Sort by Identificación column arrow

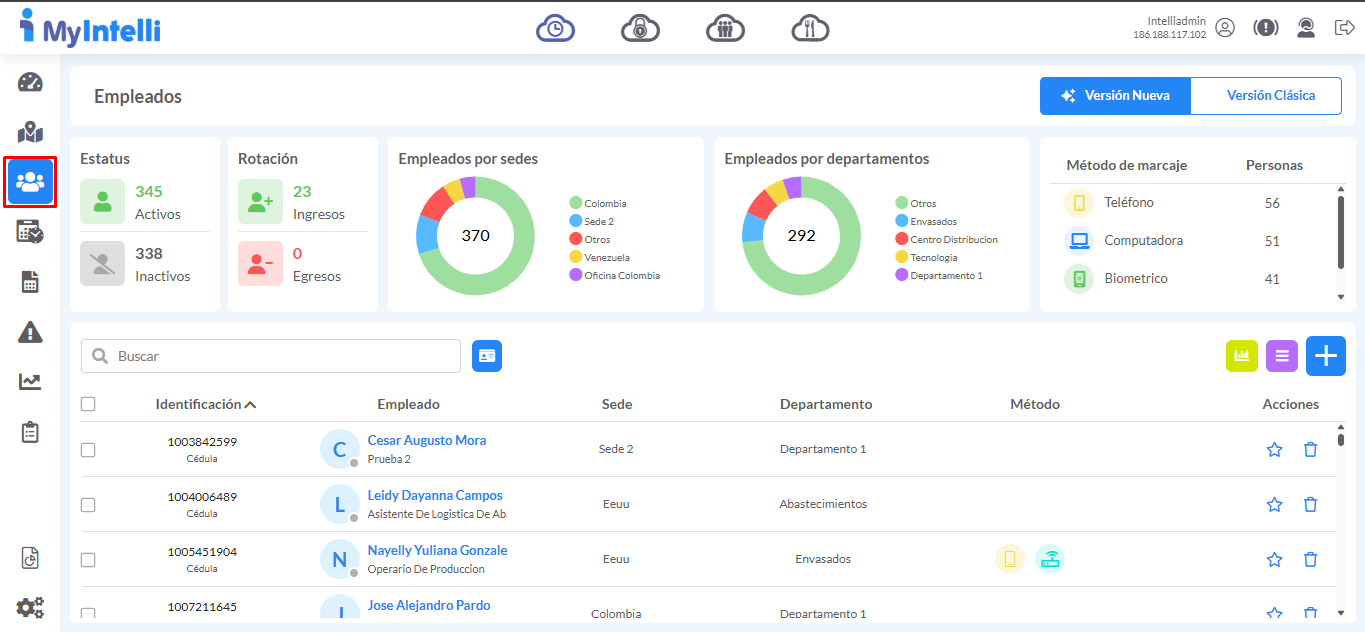pyautogui.click(x=250, y=405)
